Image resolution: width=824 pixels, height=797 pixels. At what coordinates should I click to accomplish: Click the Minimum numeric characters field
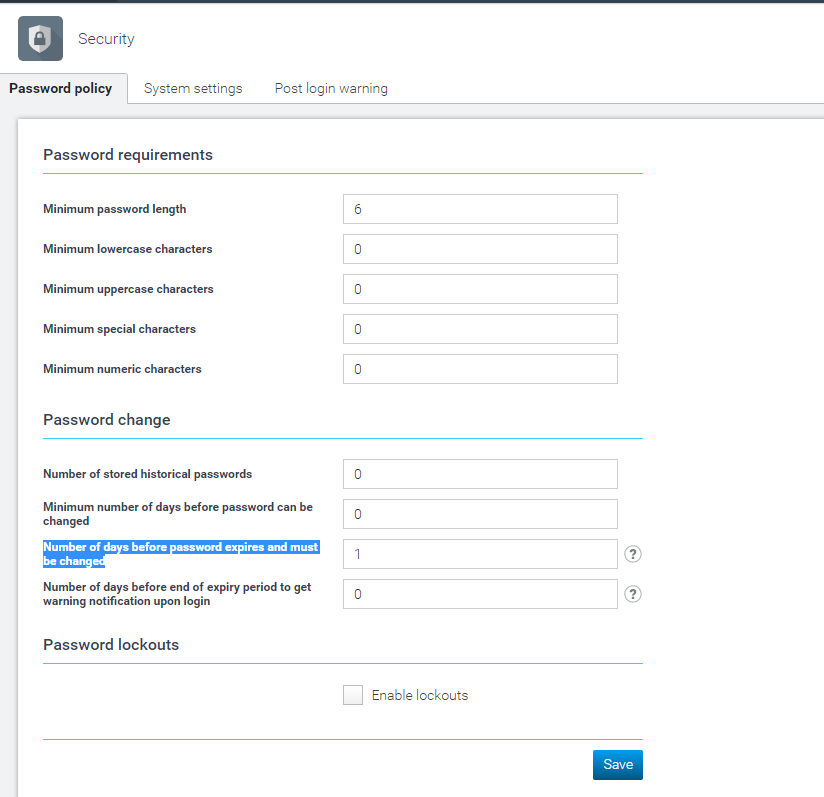pyautogui.click(x=480, y=369)
